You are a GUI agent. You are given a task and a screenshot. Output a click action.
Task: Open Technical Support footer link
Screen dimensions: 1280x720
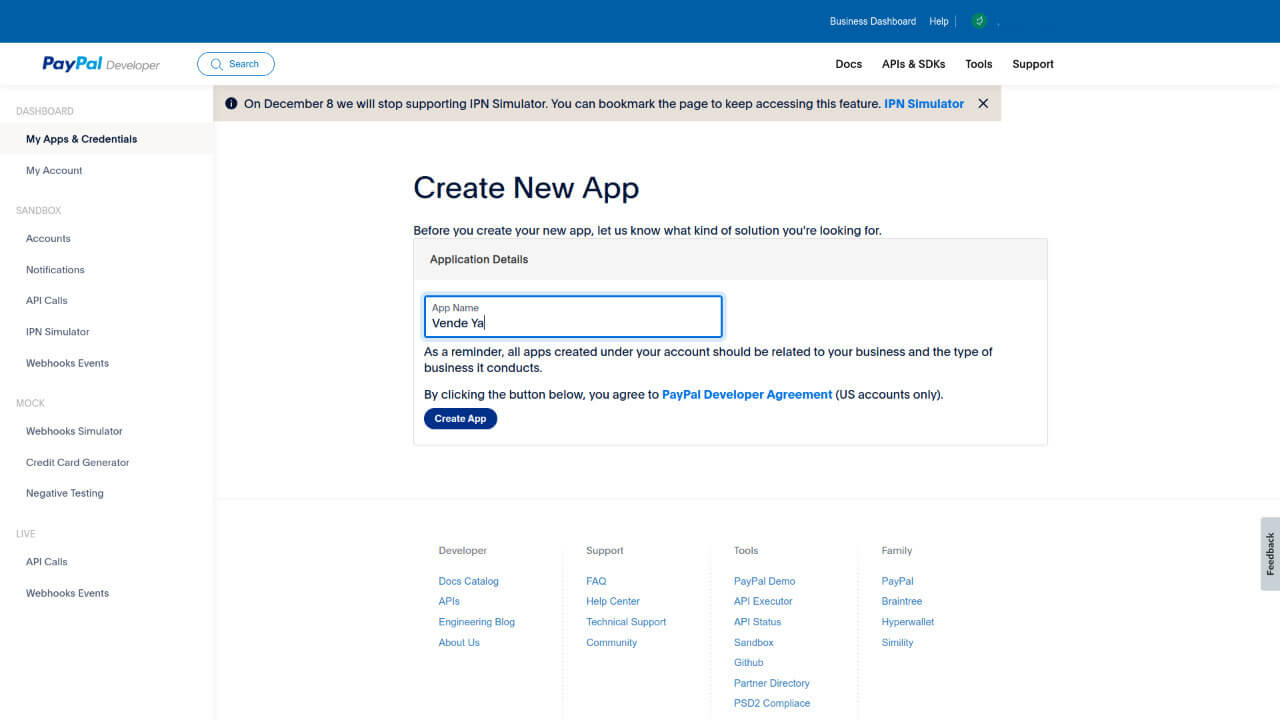pyautogui.click(x=626, y=622)
